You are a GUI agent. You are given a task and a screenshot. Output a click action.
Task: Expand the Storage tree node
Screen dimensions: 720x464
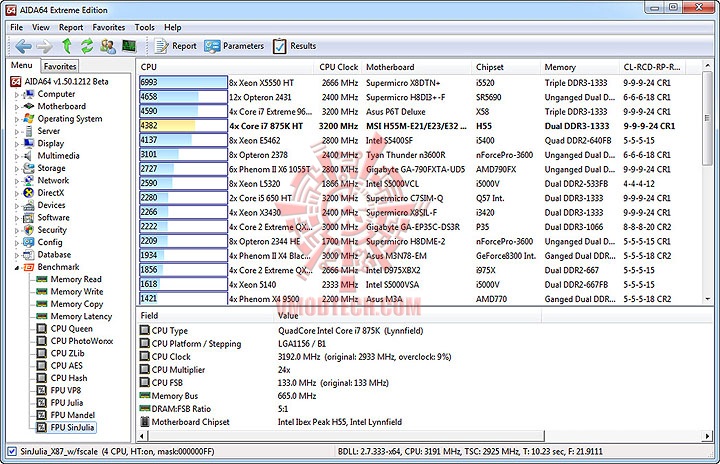click(x=17, y=169)
